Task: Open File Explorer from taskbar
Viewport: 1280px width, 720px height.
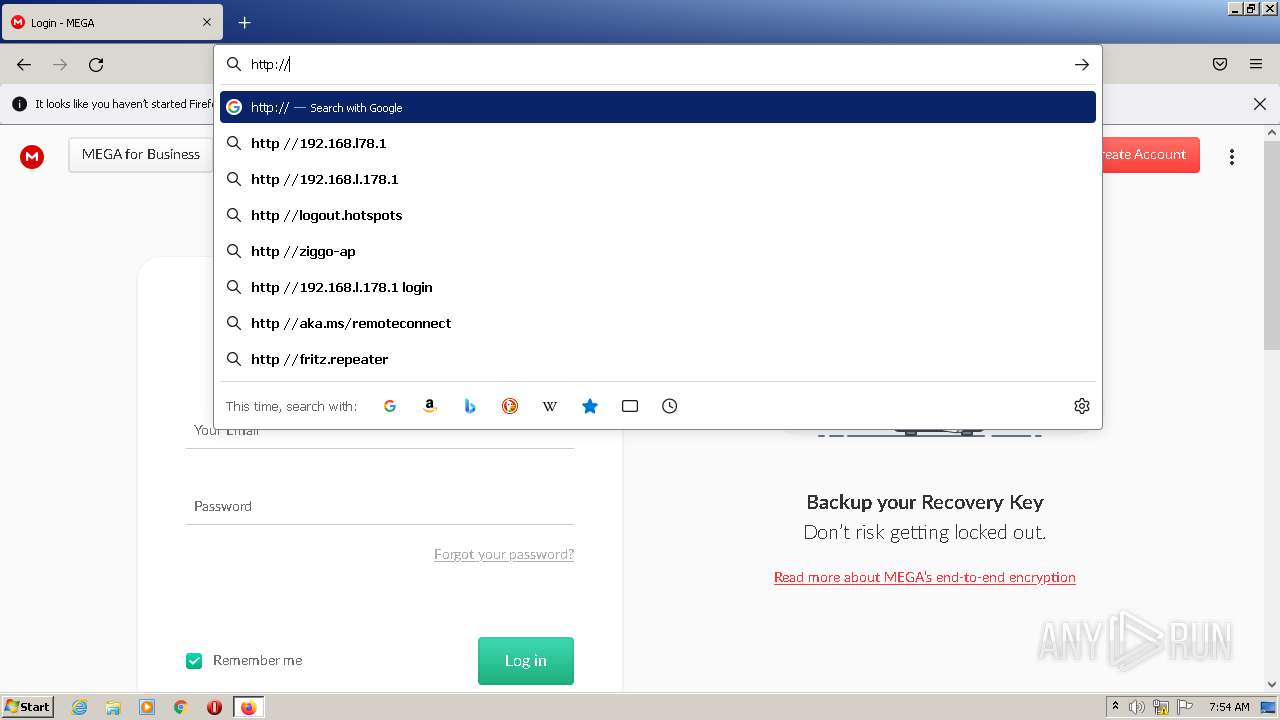Action: click(113, 707)
